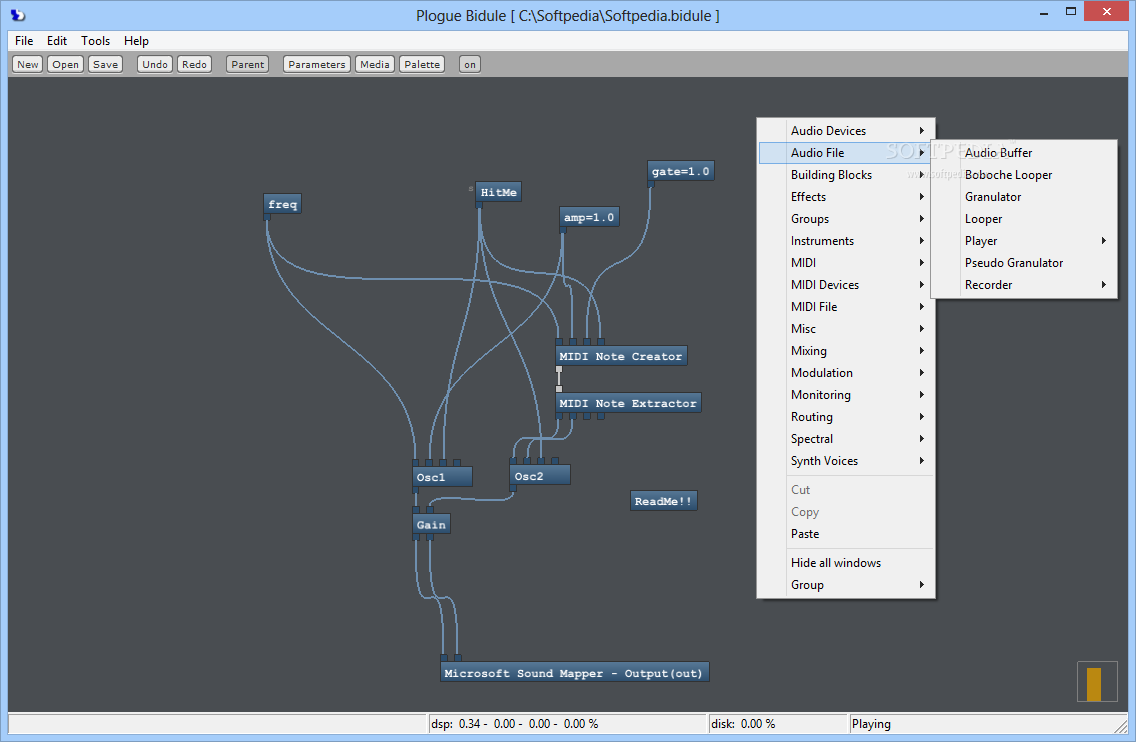Click the Playing status text
Viewport: 1136px width, 742px height.
click(x=872, y=724)
